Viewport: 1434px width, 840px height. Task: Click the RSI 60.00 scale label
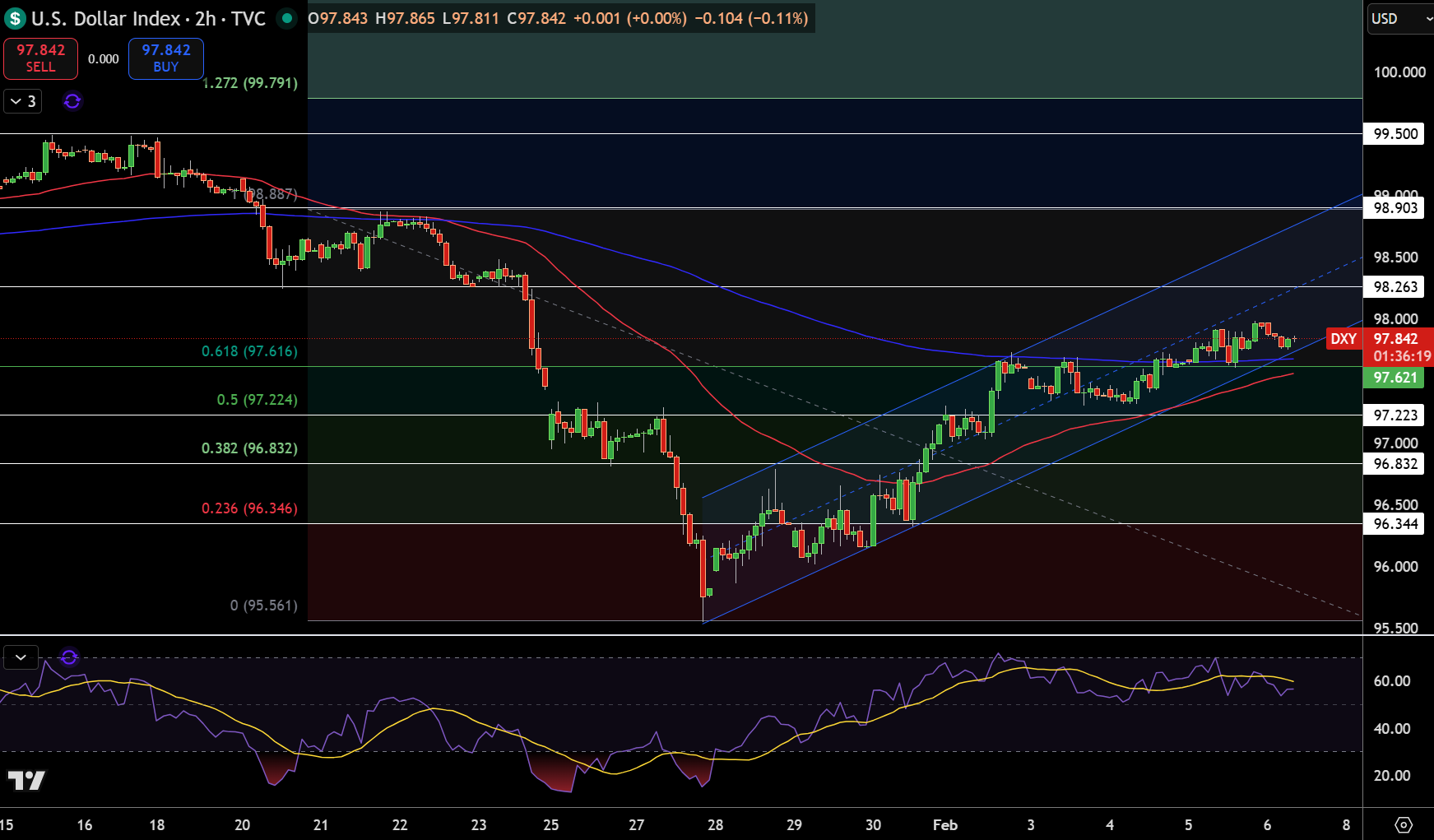coord(1392,681)
